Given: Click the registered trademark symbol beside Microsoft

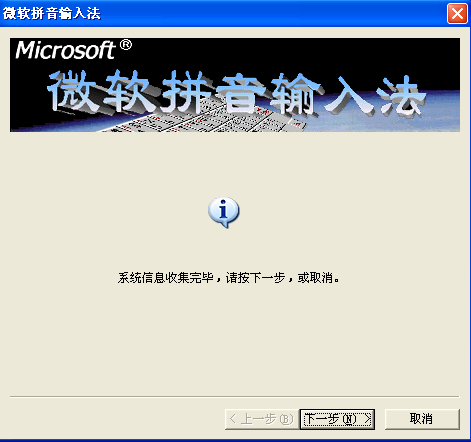Looking at the screenshot, I should pyautogui.click(x=125, y=45).
